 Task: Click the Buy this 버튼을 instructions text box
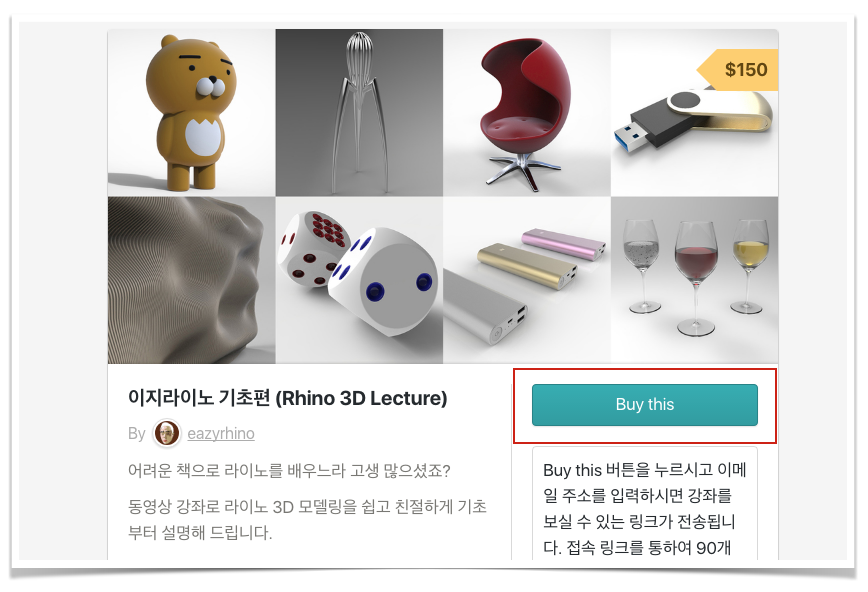point(644,503)
